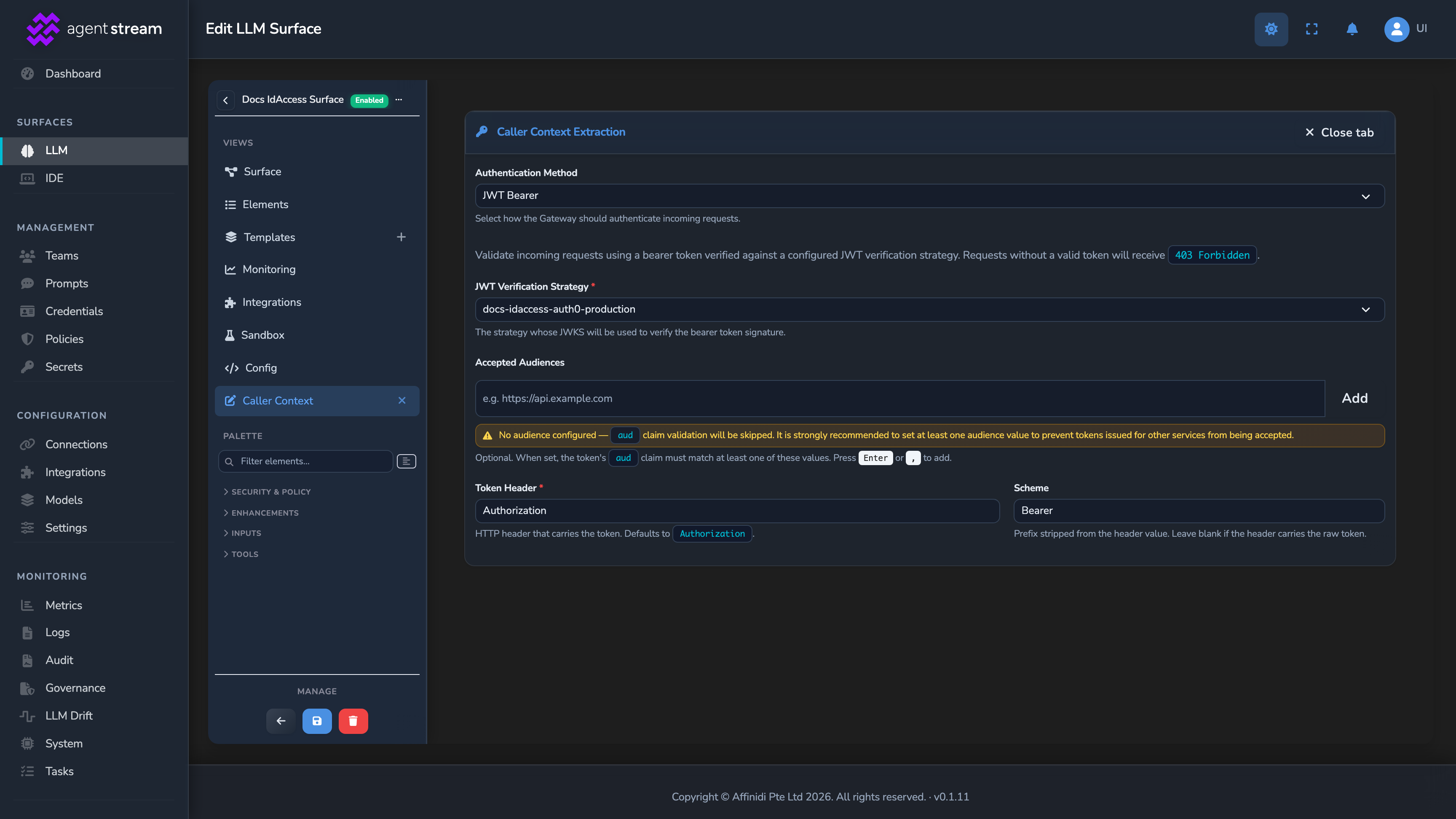Image resolution: width=1456 pixels, height=819 pixels.
Task: Expand the Inputs palette group
Action: [243, 533]
